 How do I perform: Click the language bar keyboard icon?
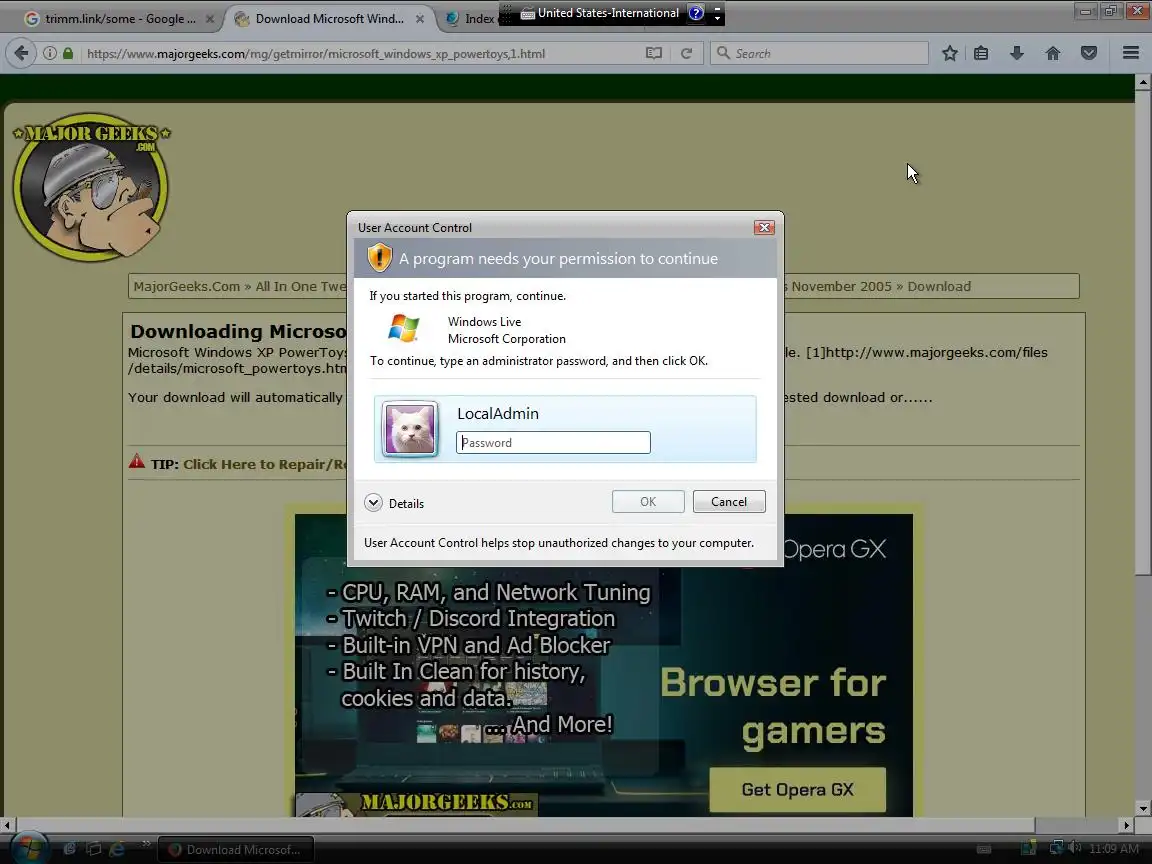[x=527, y=12]
